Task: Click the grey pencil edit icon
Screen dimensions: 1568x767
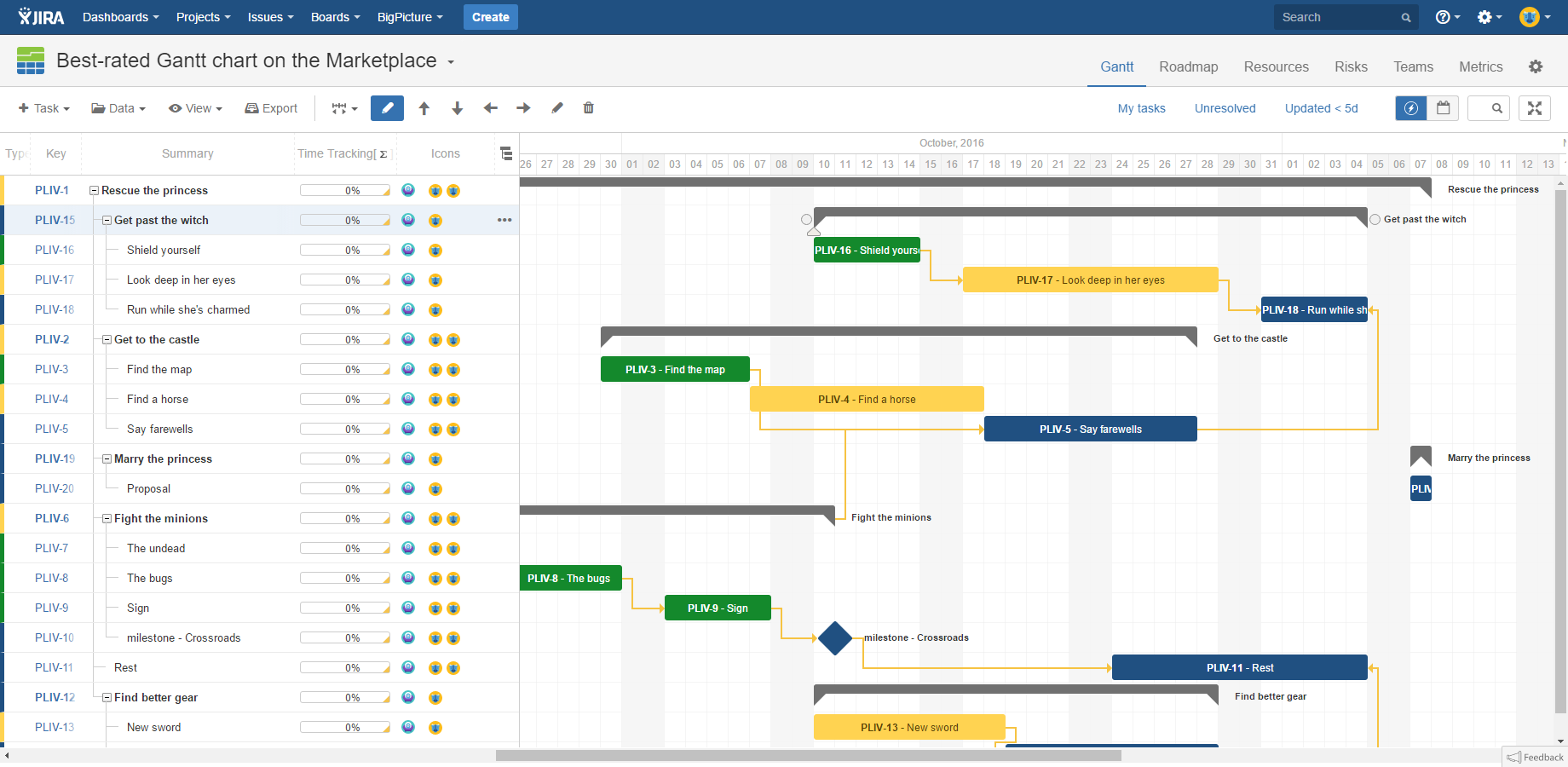Action: (557, 108)
